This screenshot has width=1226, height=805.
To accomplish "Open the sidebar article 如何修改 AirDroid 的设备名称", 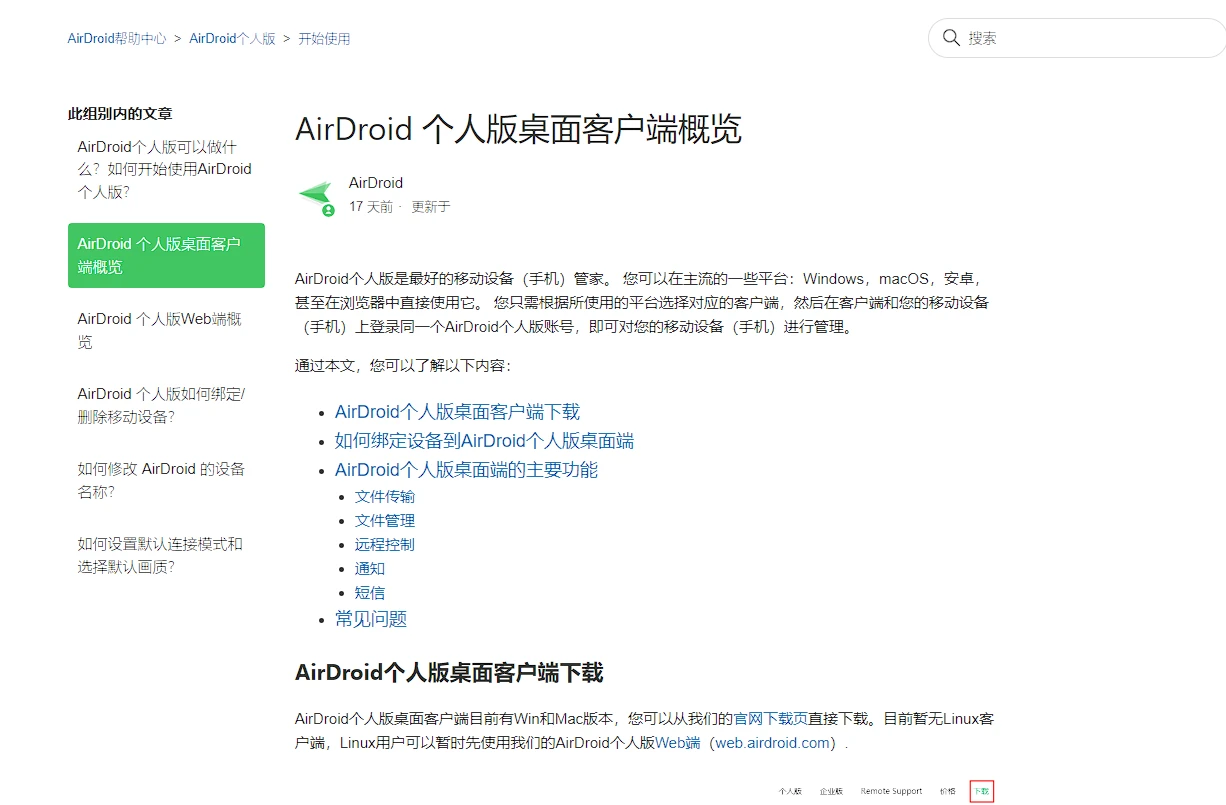I will pyautogui.click(x=161, y=480).
